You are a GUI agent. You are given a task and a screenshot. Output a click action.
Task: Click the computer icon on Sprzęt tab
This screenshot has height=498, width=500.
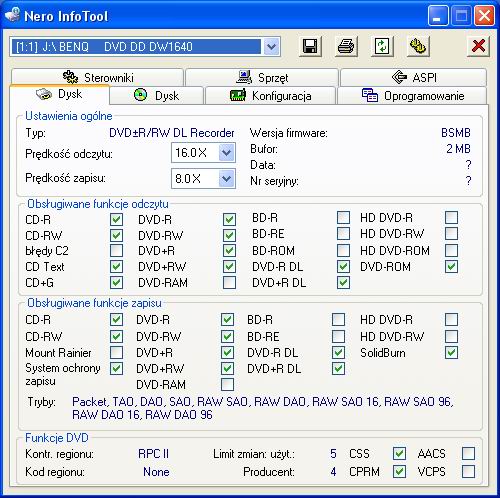244,77
